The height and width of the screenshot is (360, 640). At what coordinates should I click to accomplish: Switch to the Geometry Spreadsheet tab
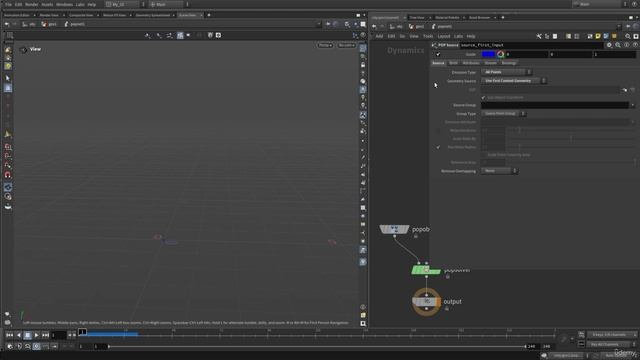point(153,15)
